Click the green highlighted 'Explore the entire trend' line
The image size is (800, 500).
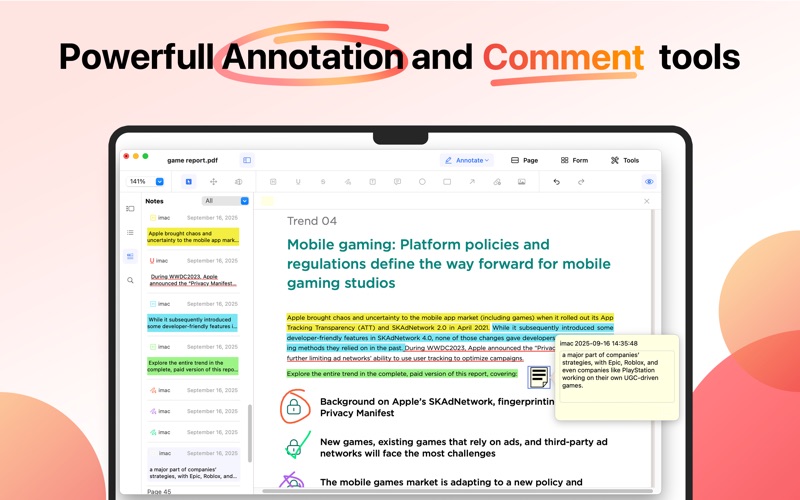402,373
